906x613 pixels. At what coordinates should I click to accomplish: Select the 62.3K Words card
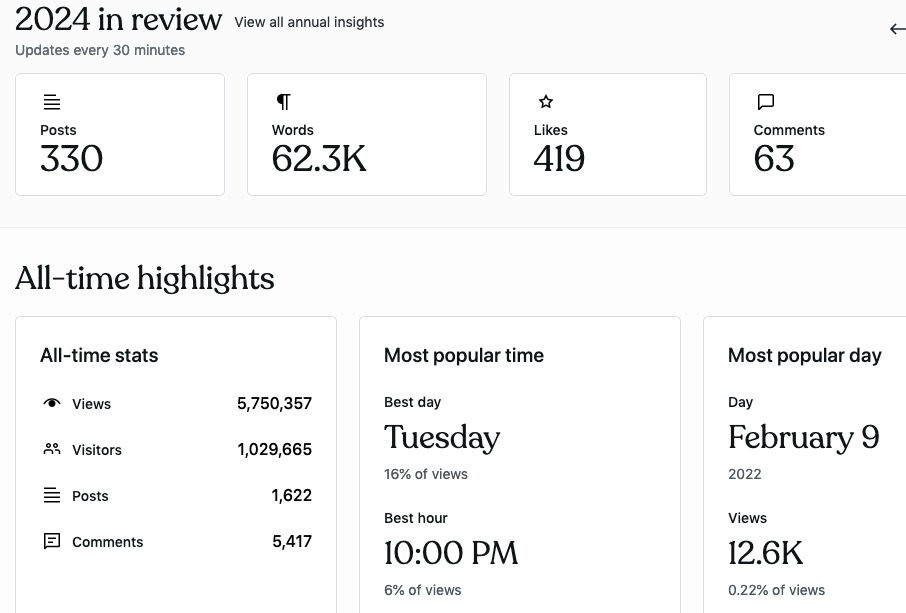point(366,134)
